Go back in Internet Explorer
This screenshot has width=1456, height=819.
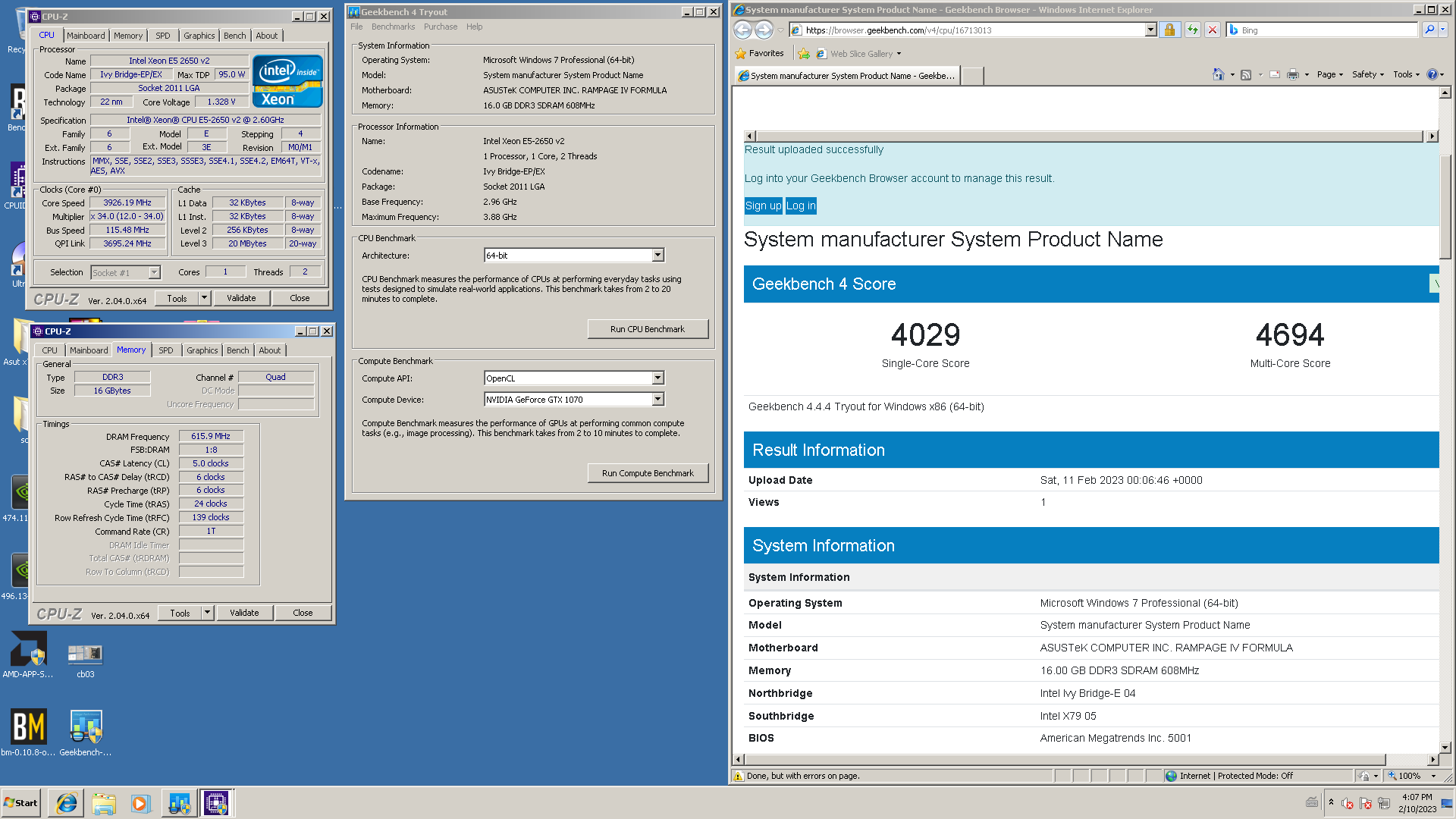[743, 30]
